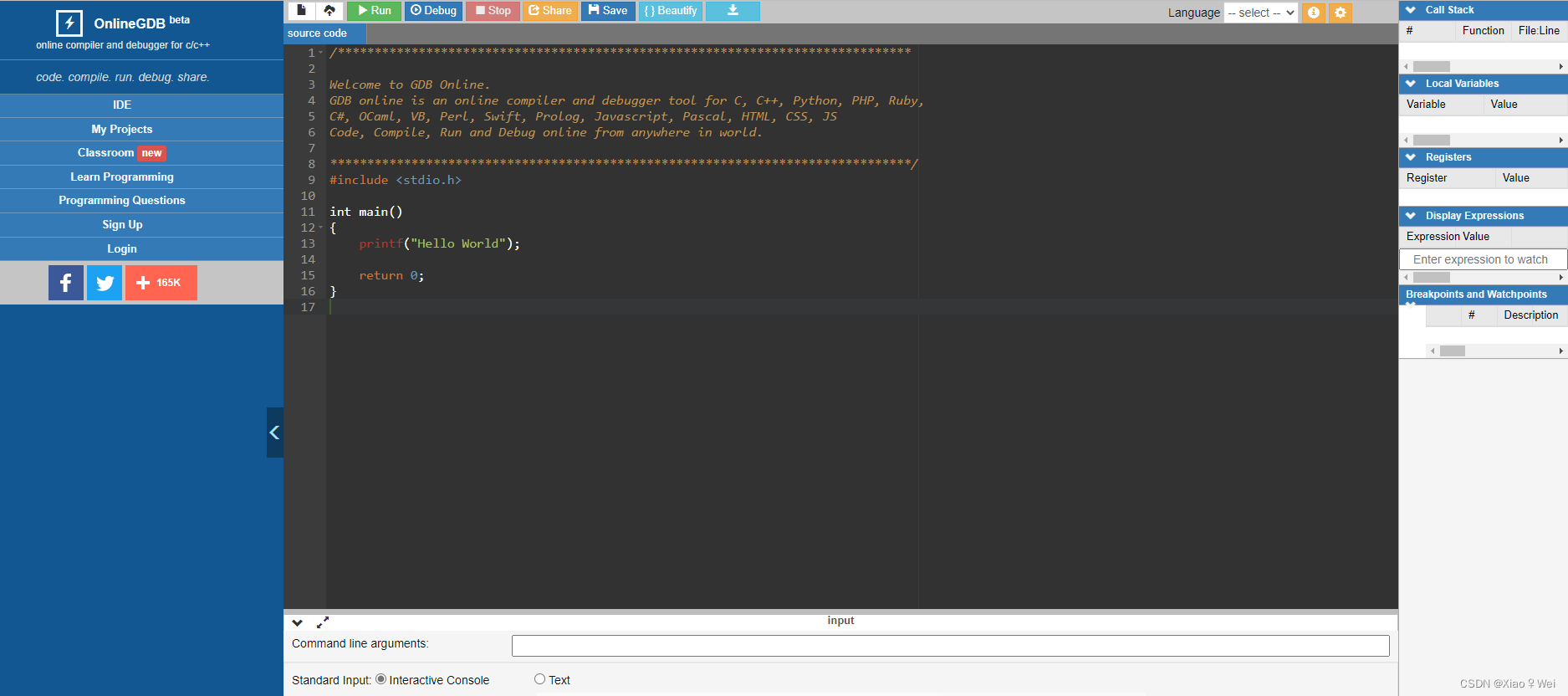Click the Register column header

click(x=1427, y=178)
